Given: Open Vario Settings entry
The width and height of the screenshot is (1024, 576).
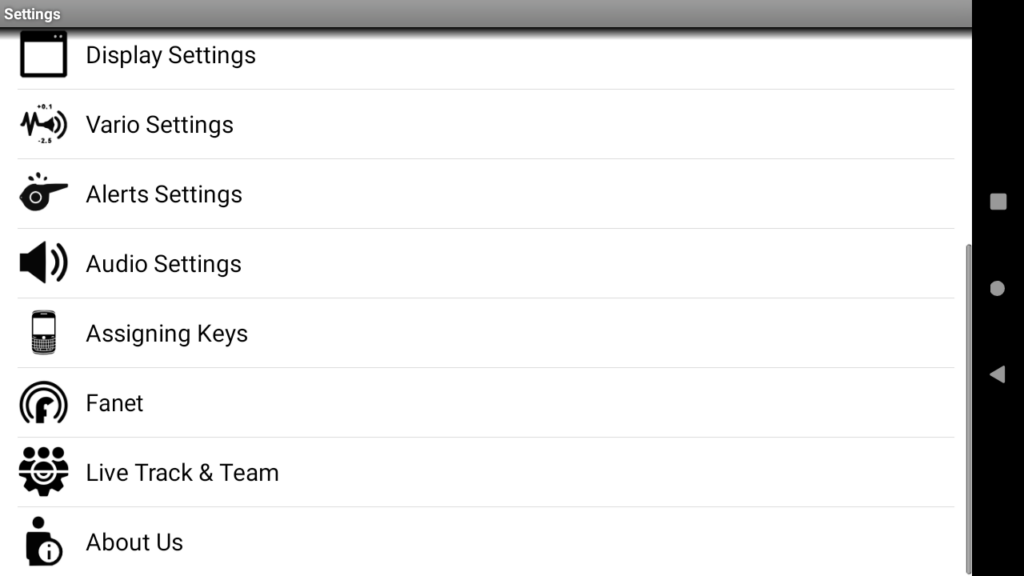Looking at the screenshot, I should point(486,124).
